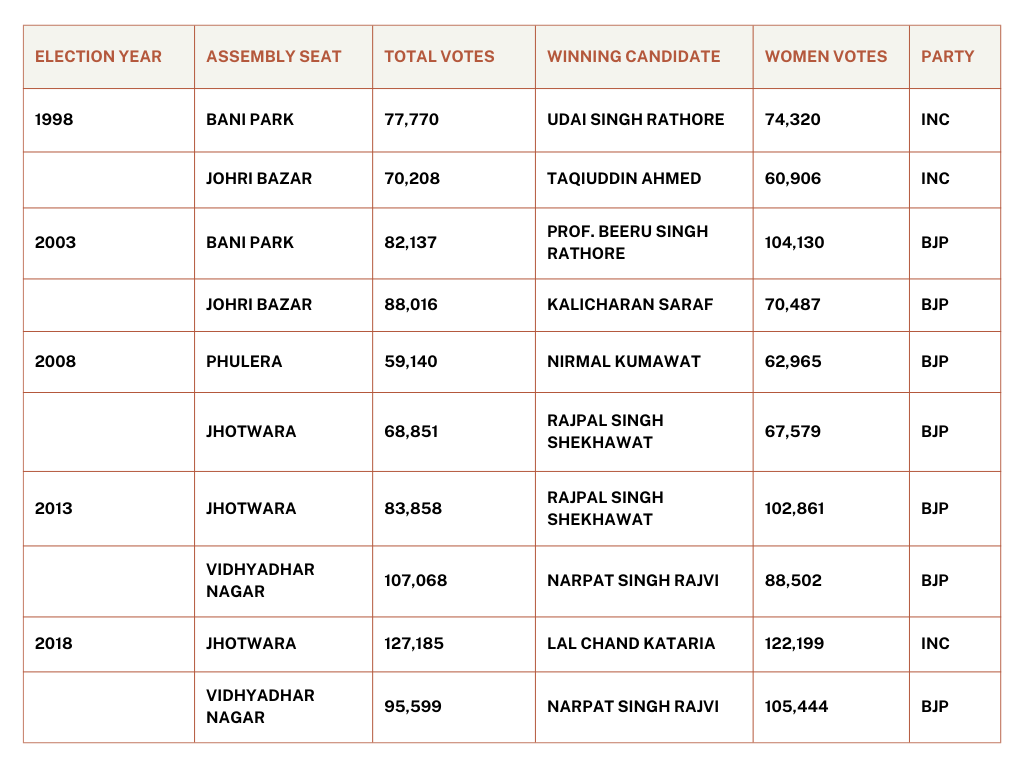The height and width of the screenshot is (768, 1024).
Task: Select the 2013 election year cell
Action: coord(109,509)
